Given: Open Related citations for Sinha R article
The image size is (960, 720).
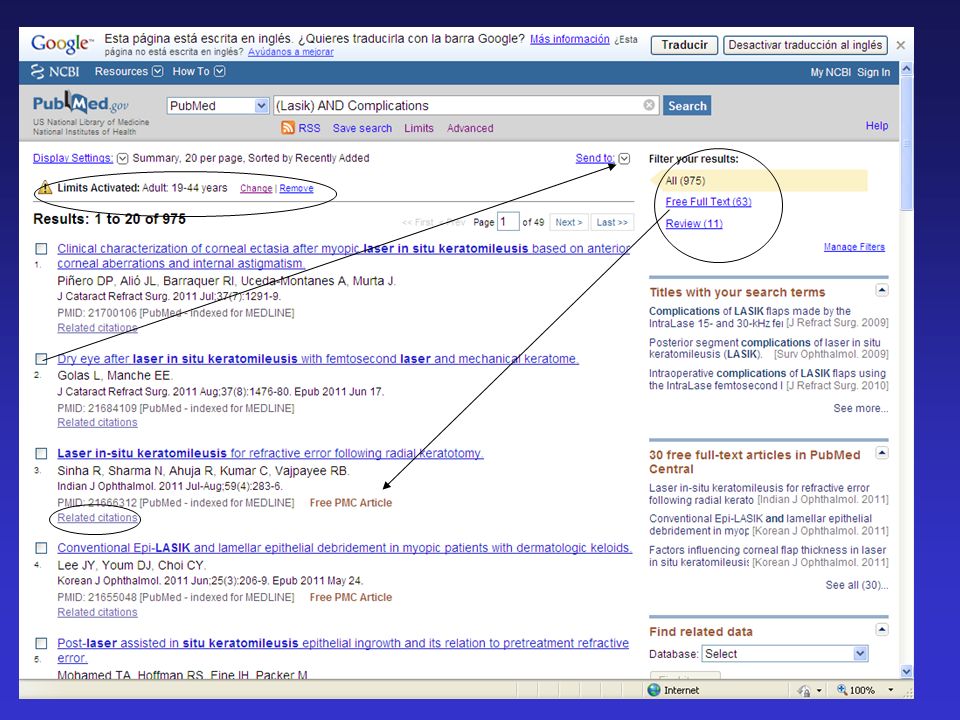Looking at the screenshot, I should pos(97,518).
